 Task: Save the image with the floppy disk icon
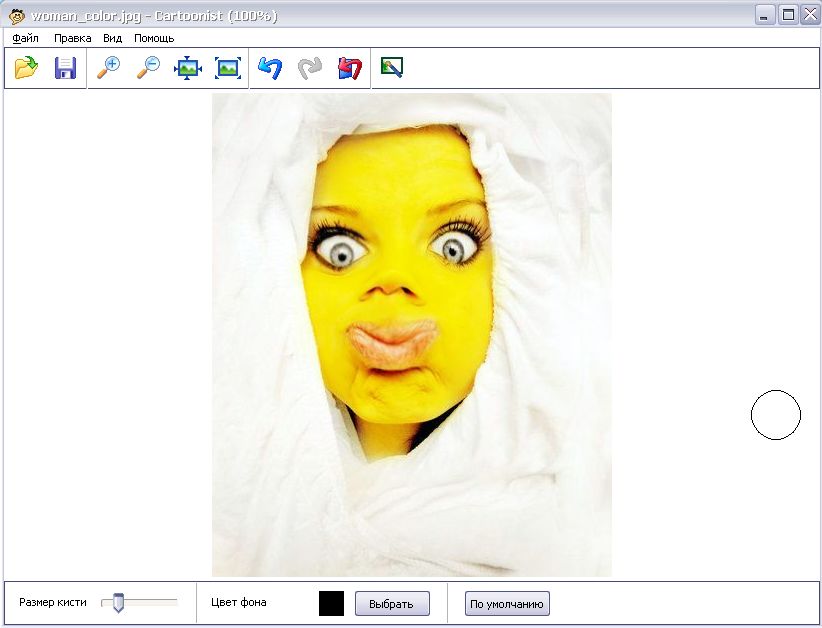pyautogui.click(x=65, y=68)
